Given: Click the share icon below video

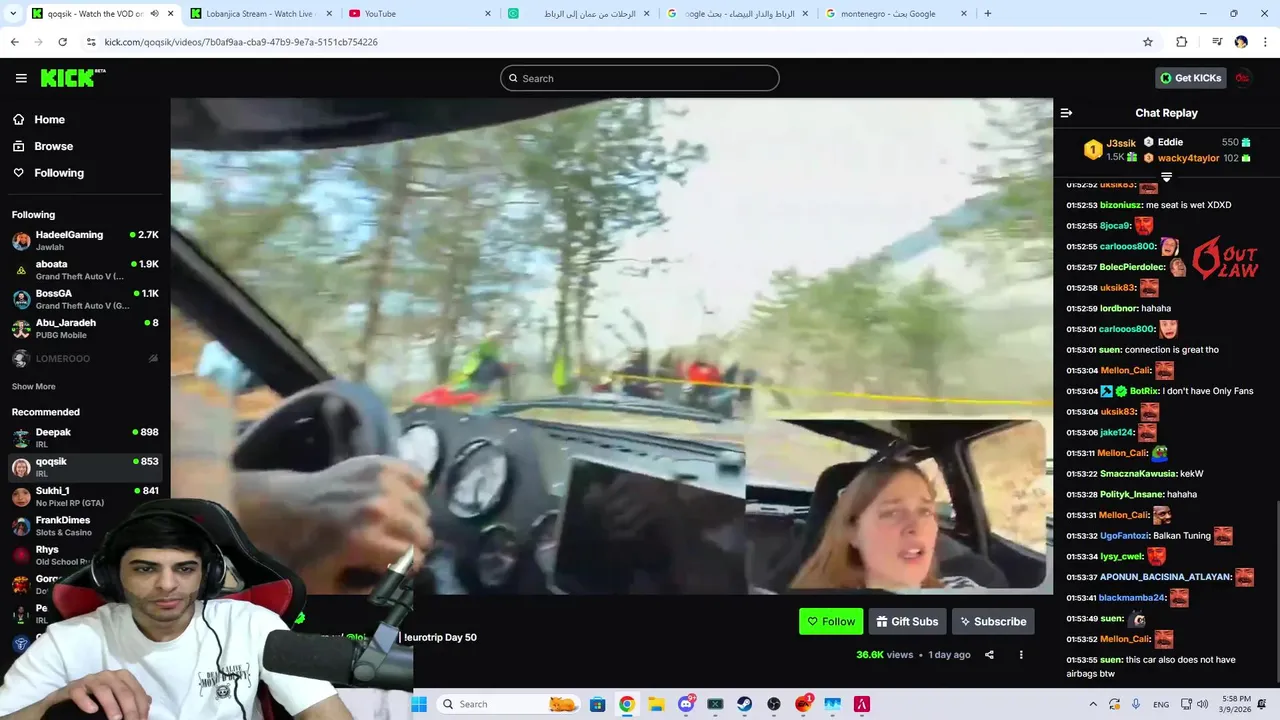Looking at the screenshot, I should [x=989, y=655].
